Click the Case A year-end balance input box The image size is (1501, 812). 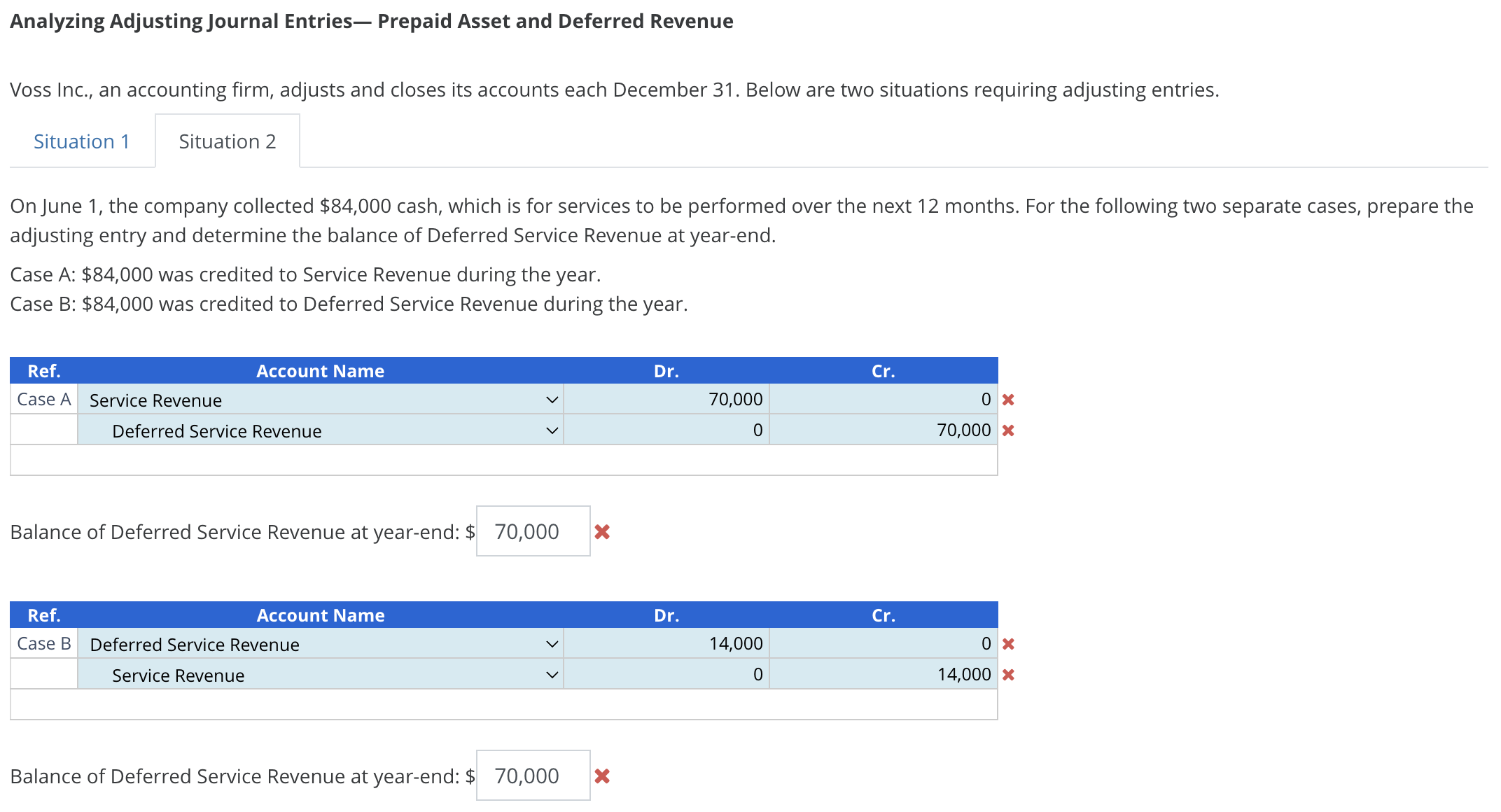(533, 531)
